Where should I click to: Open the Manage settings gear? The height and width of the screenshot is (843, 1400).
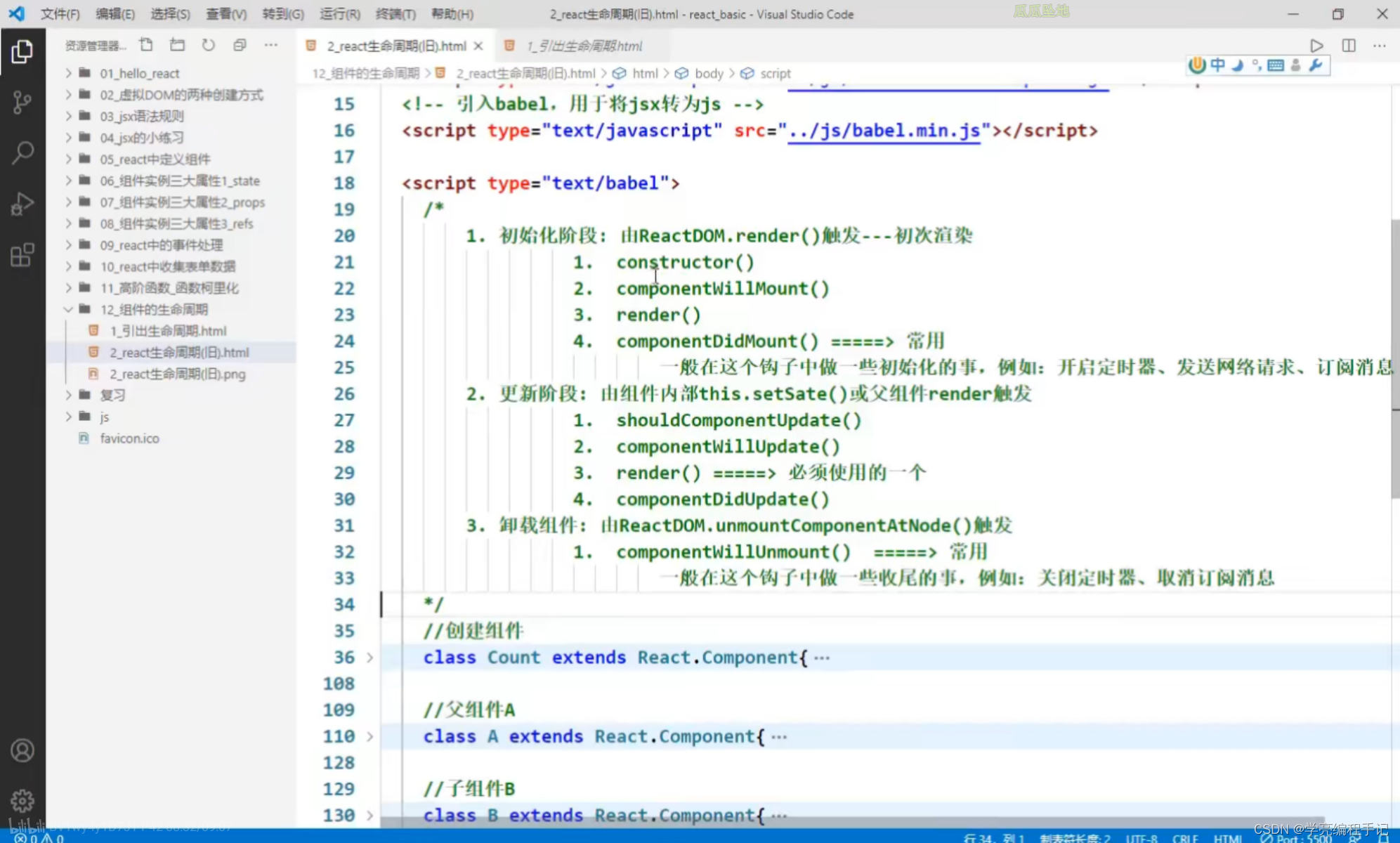(22, 801)
